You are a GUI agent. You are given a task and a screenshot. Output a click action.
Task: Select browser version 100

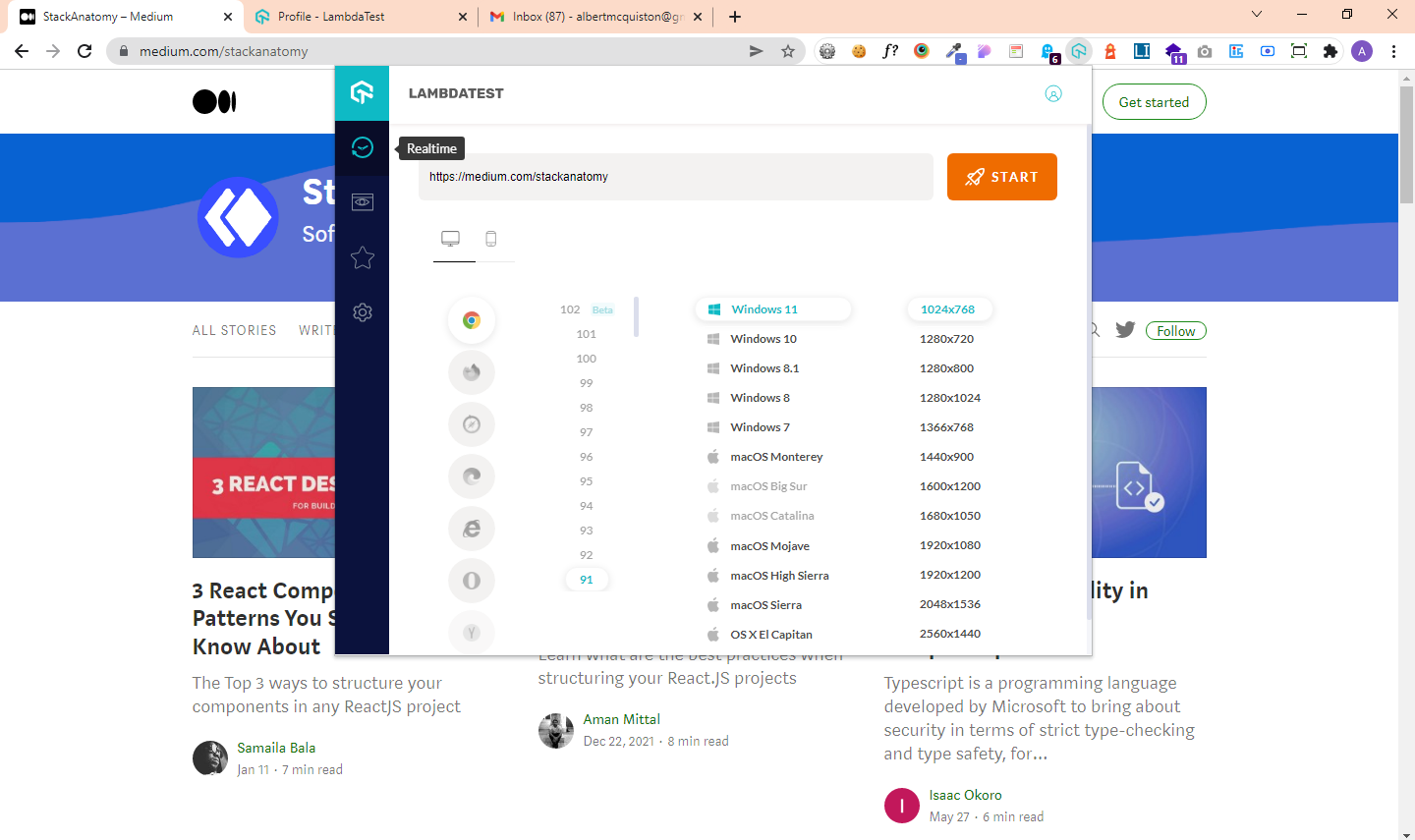[587, 359]
